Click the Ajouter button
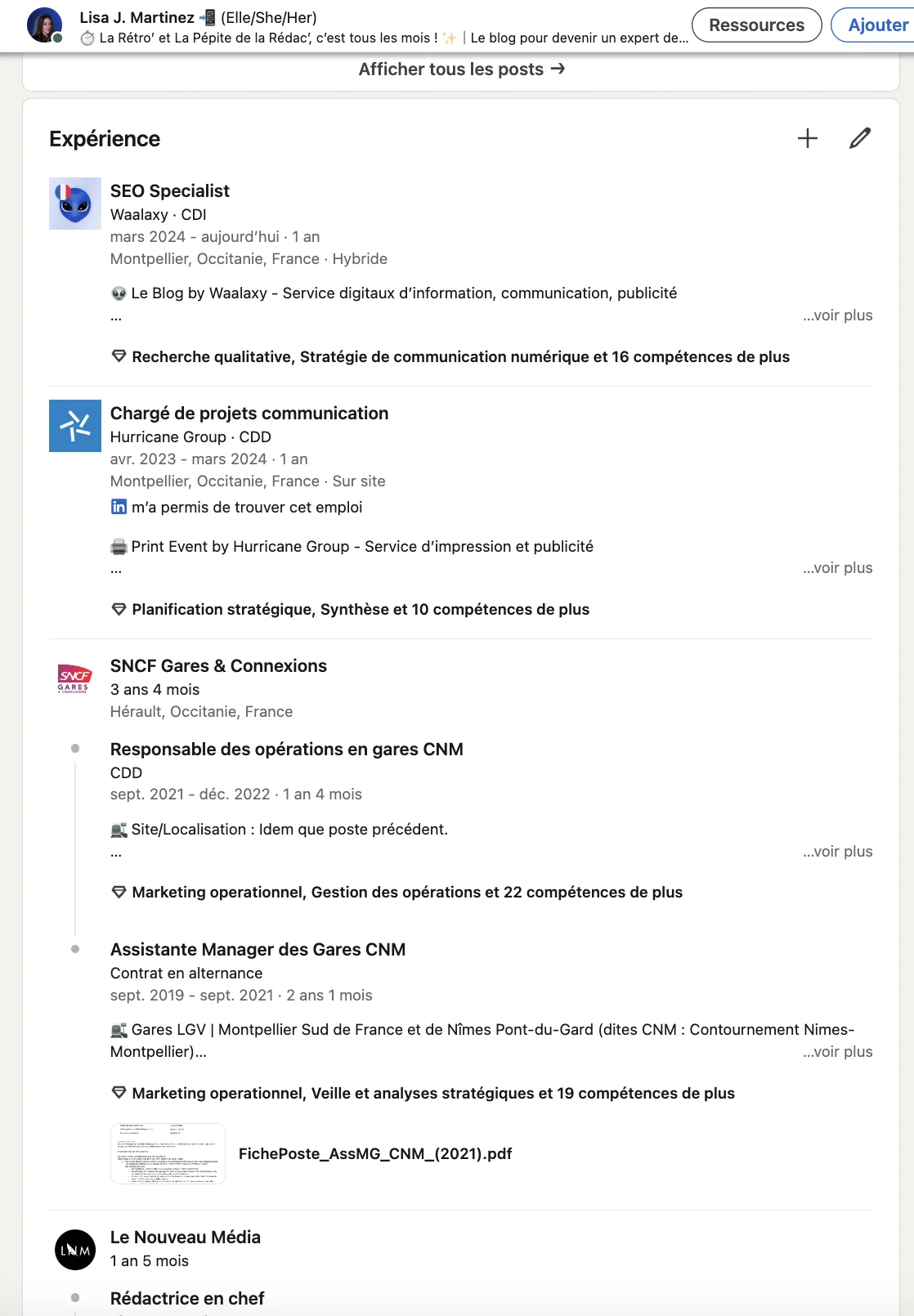This screenshot has height=1316, width=914. click(x=873, y=25)
